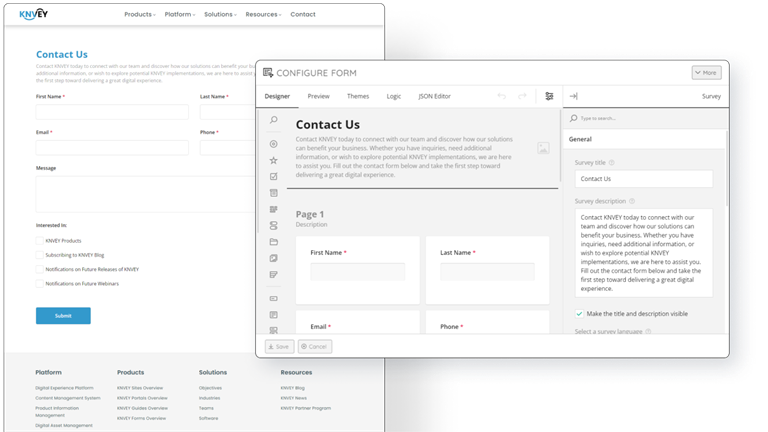Click the help icon beside Survey description
The height and width of the screenshot is (432, 768).
point(632,201)
